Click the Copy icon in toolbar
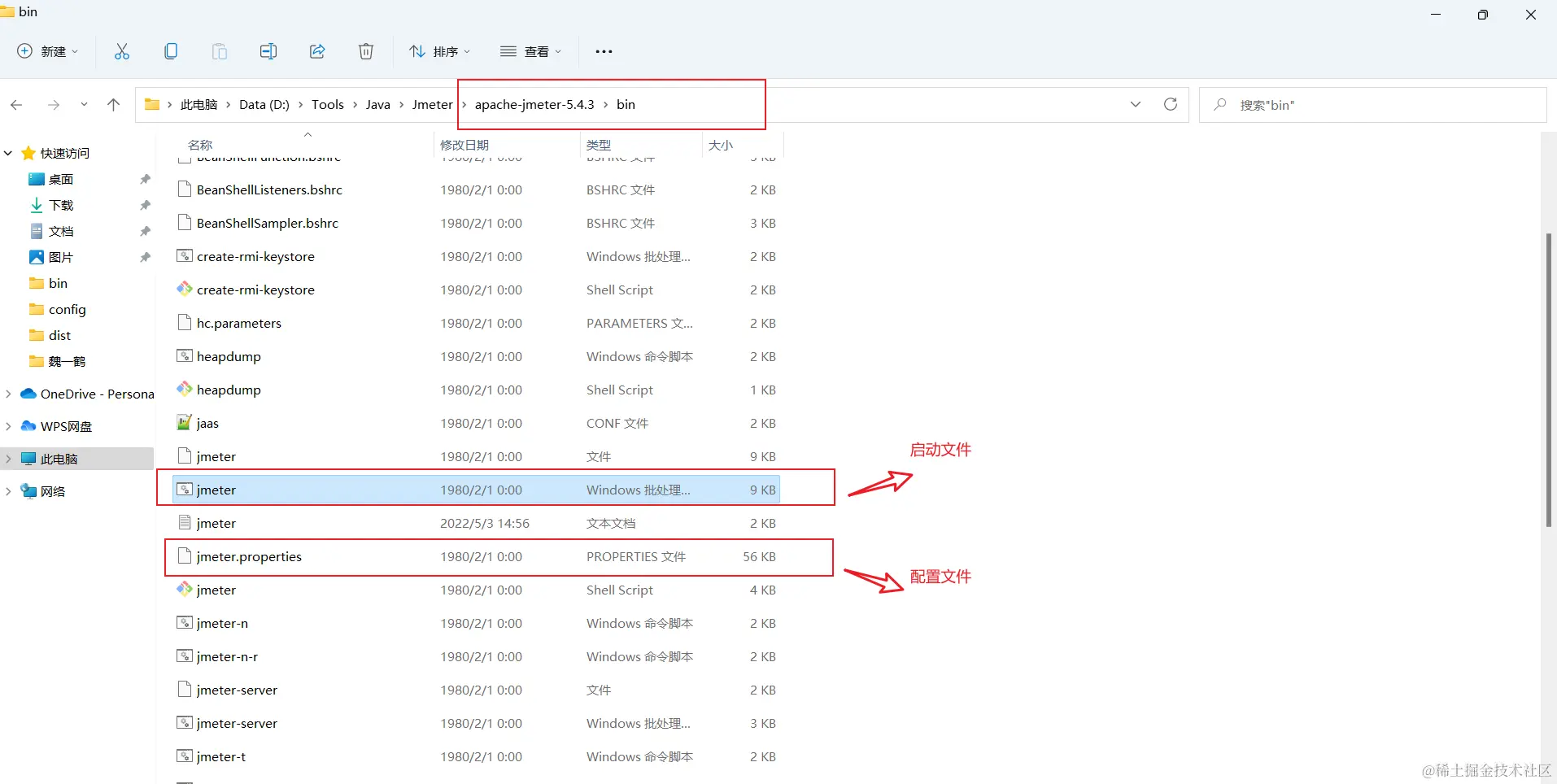This screenshot has height=784, width=1557. pyautogui.click(x=171, y=51)
